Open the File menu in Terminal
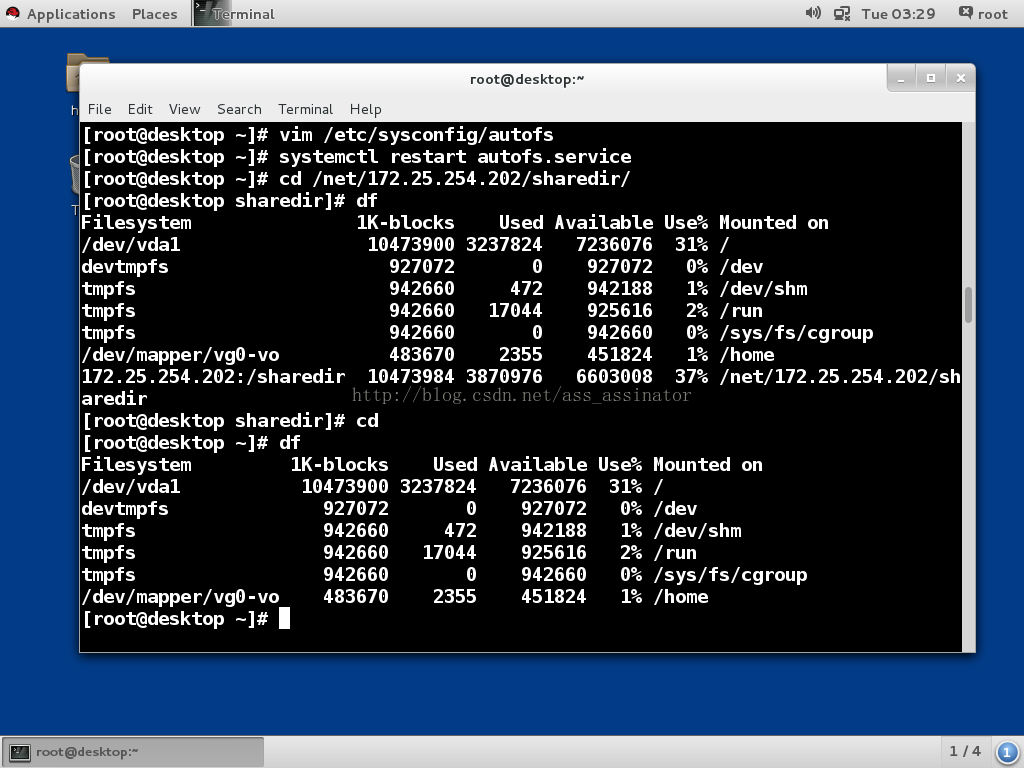Image resolution: width=1024 pixels, height=768 pixels. [x=99, y=109]
